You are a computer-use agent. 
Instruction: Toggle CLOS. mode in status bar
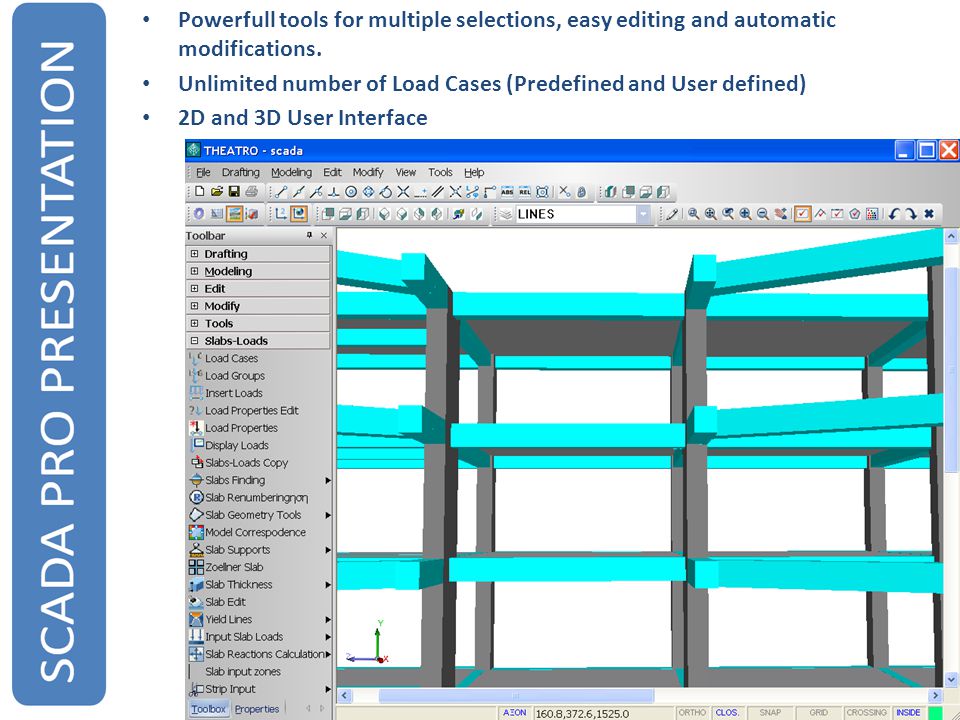point(727,713)
